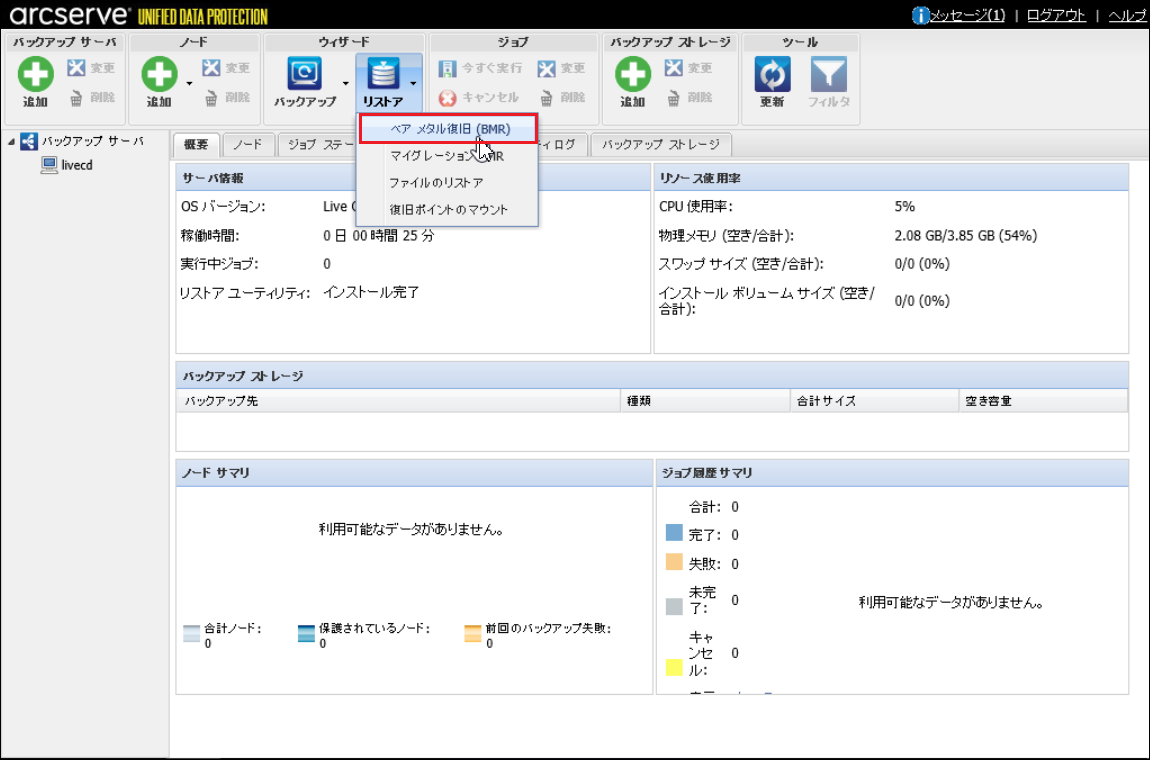Click the green Add node icon
The height and width of the screenshot is (760, 1150).
tap(159, 74)
